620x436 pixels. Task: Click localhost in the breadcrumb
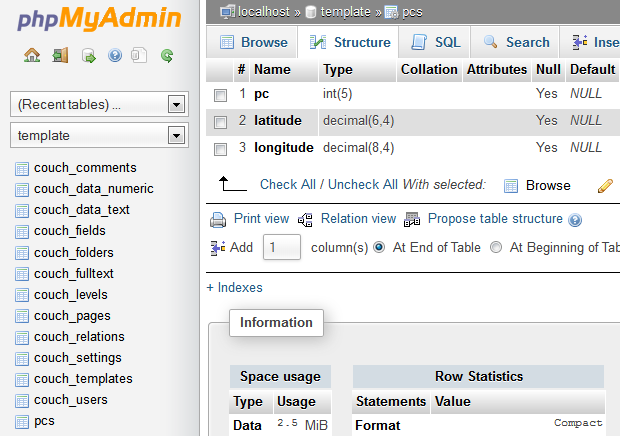pyautogui.click(x=264, y=12)
